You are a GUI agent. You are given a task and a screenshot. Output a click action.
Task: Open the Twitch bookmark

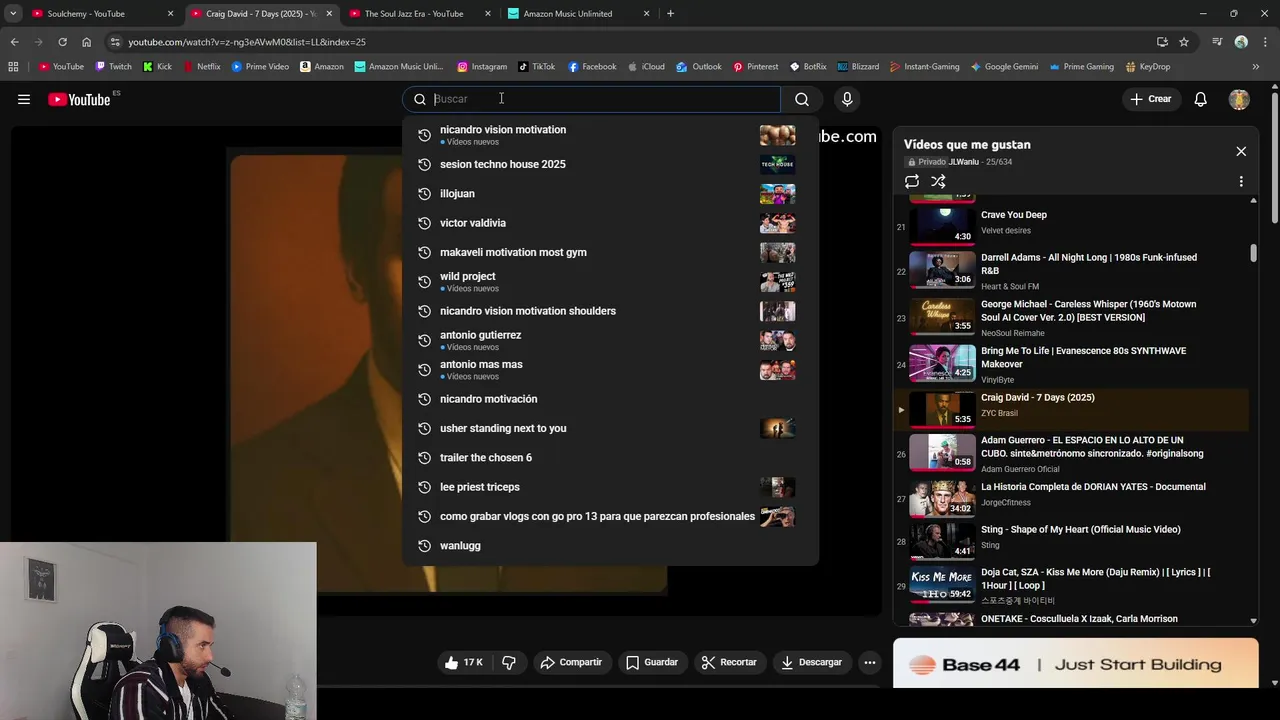113,67
